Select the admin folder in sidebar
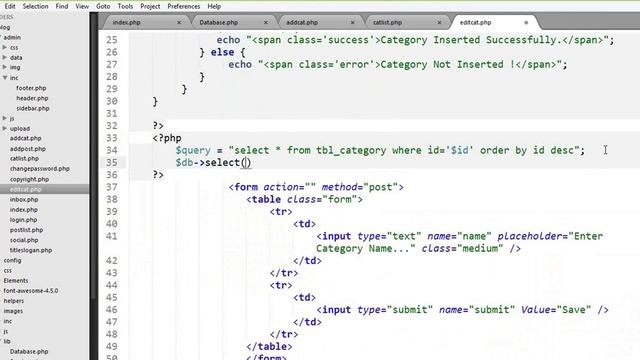 click(12, 37)
